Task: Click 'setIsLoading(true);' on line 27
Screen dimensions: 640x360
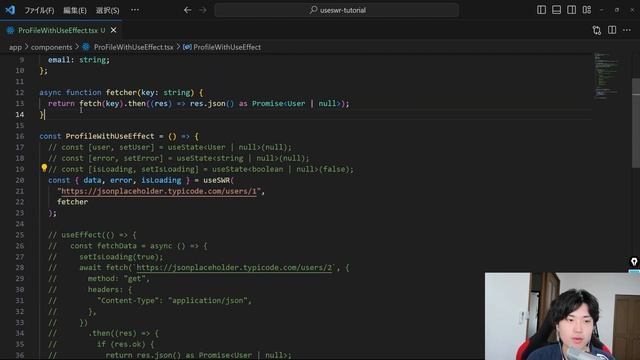Action: pos(121,257)
